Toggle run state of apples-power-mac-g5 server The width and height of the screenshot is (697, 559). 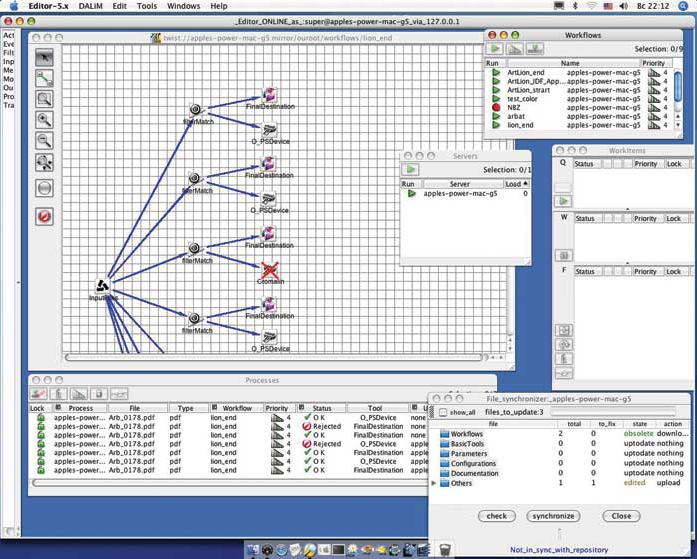[411, 194]
